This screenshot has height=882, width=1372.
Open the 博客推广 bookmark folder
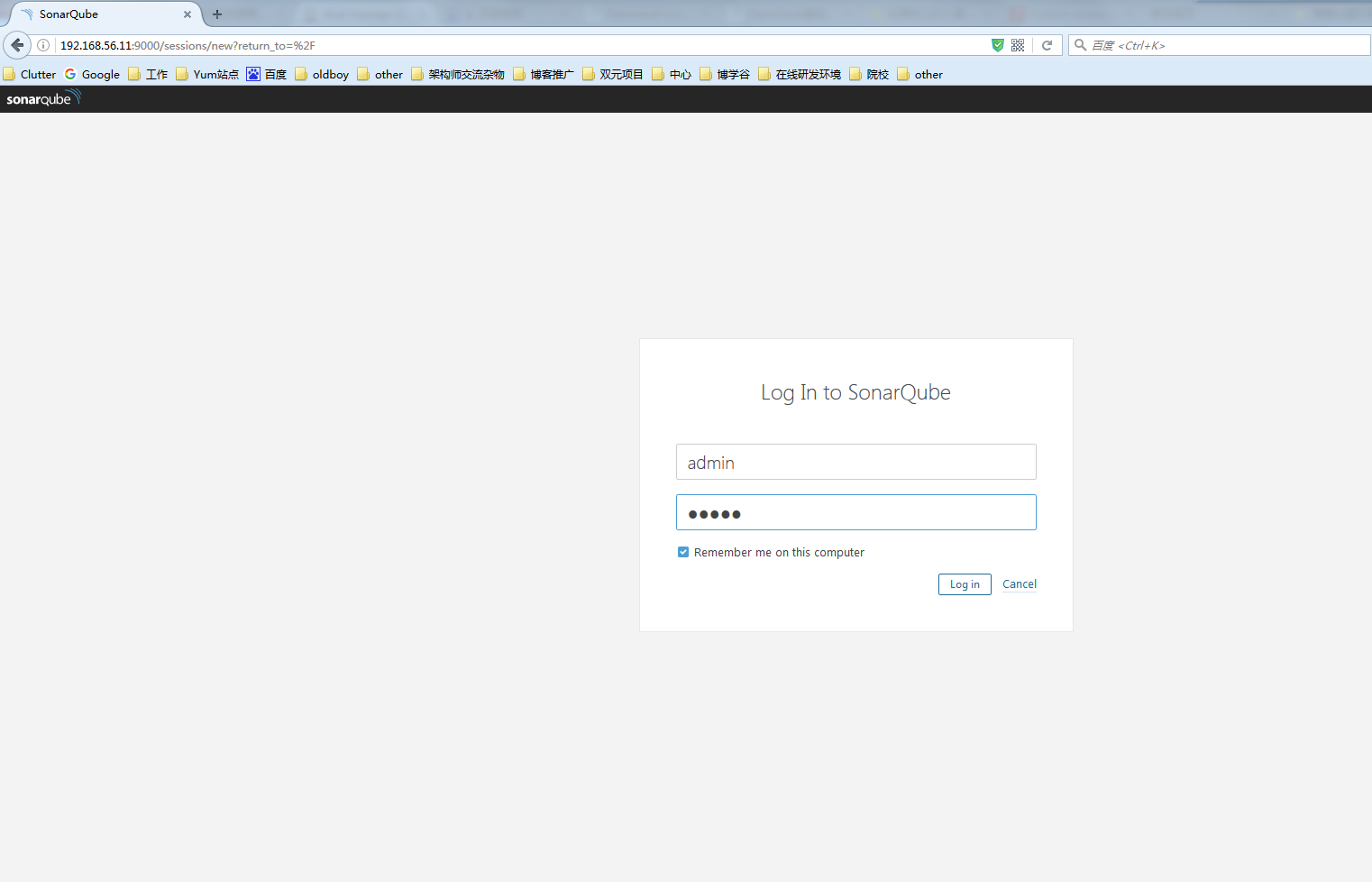(x=544, y=74)
